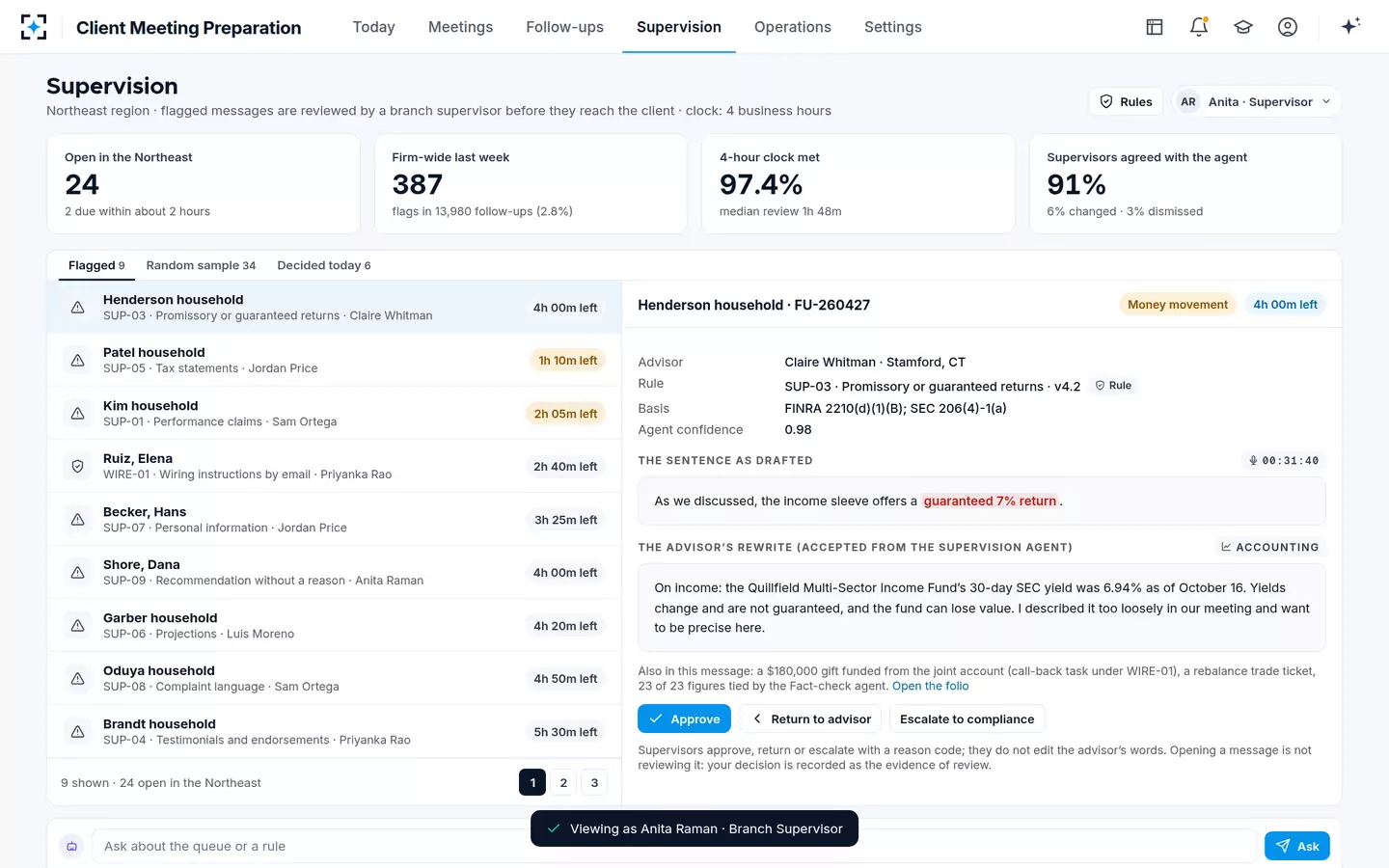Follow the Open the folio link
1389x868 pixels.
pyautogui.click(x=930, y=687)
